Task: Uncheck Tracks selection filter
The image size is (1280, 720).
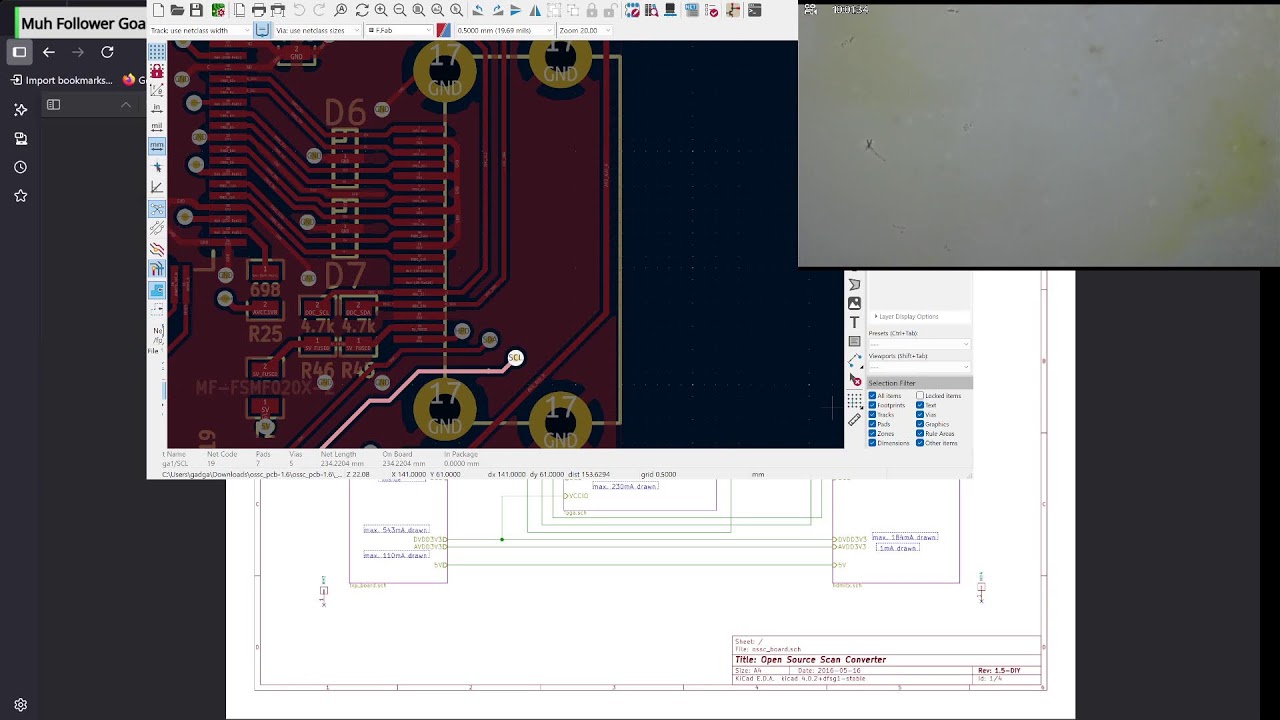Action: 872,415
